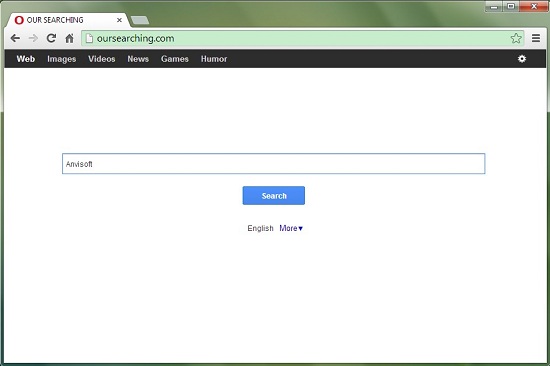The image size is (550, 366).
Task: Open settings via the gear icon
Action: (x=522, y=59)
